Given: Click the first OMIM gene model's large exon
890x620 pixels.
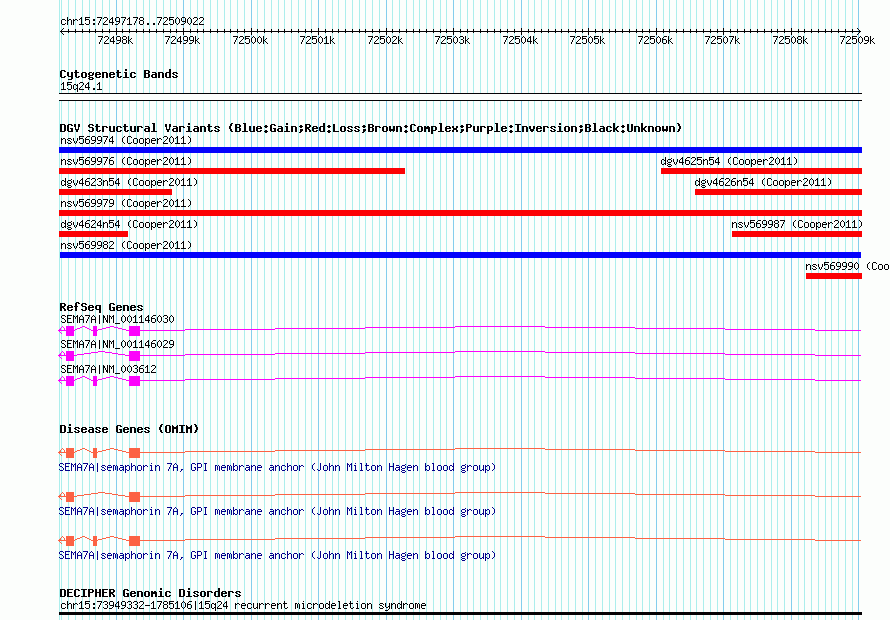Looking at the screenshot, I should pyautogui.click(x=135, y=453).
